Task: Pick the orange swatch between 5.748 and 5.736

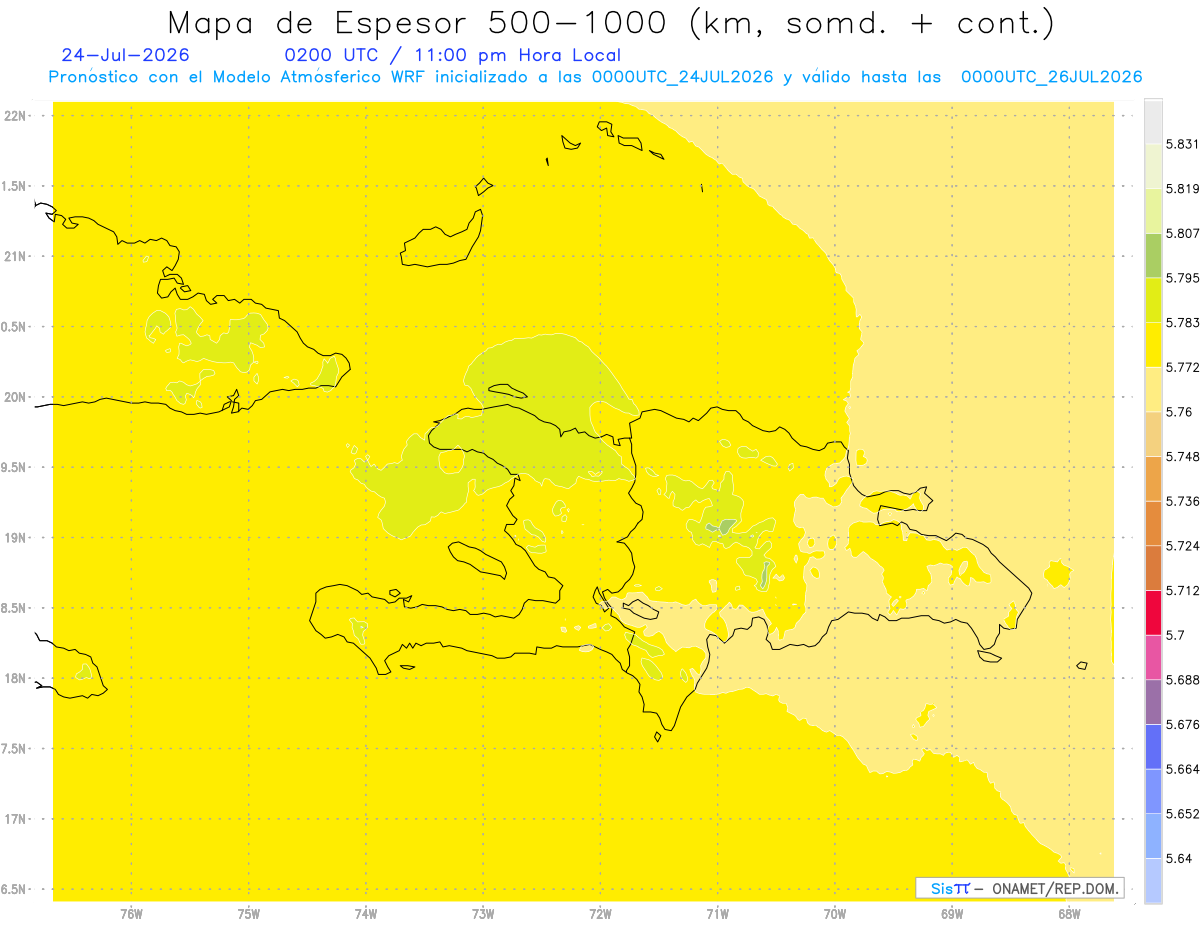Action: click(1153, 478)
